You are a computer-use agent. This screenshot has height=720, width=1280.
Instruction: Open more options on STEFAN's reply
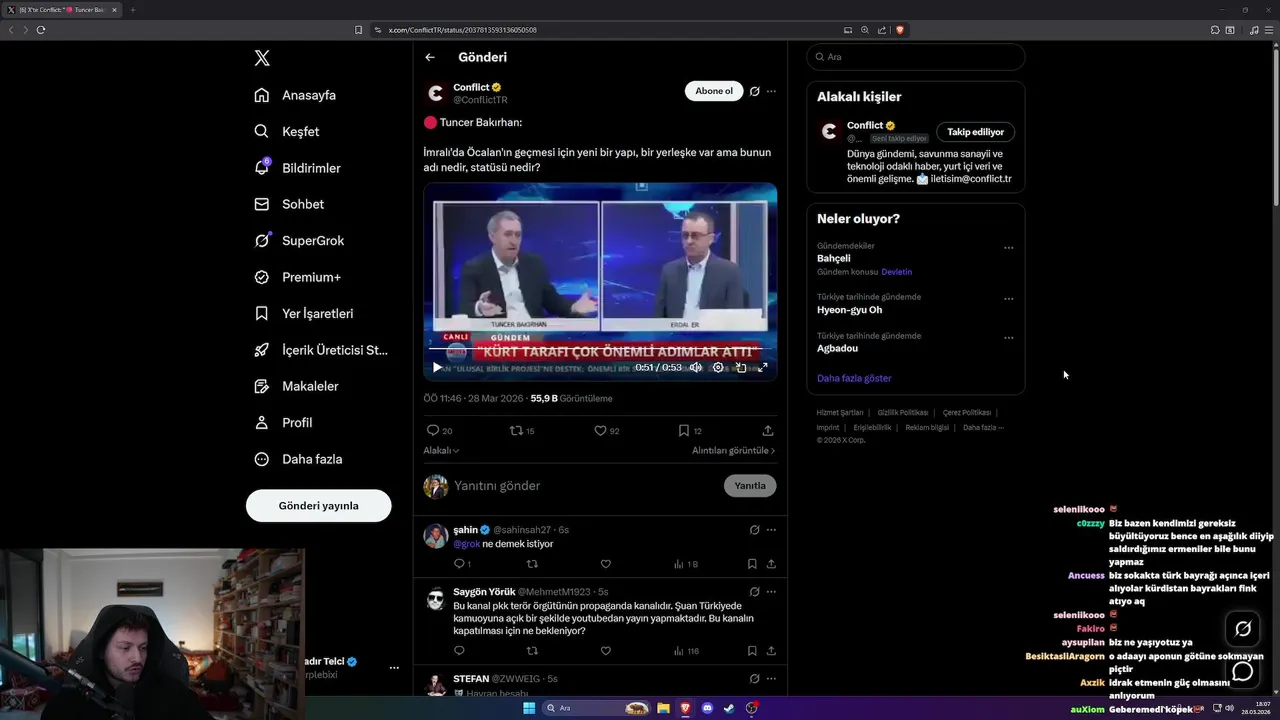point(771,678)
